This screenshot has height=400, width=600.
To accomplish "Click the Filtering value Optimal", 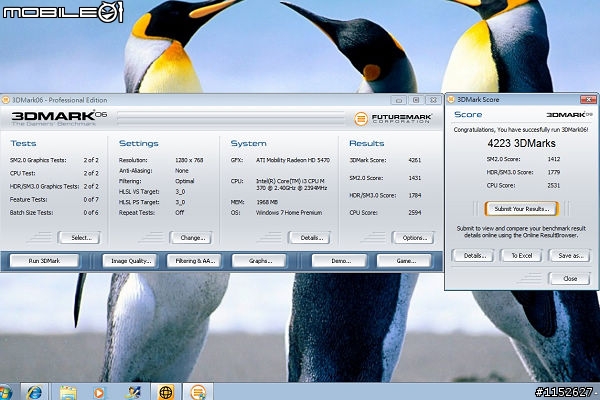I will 184,181.
